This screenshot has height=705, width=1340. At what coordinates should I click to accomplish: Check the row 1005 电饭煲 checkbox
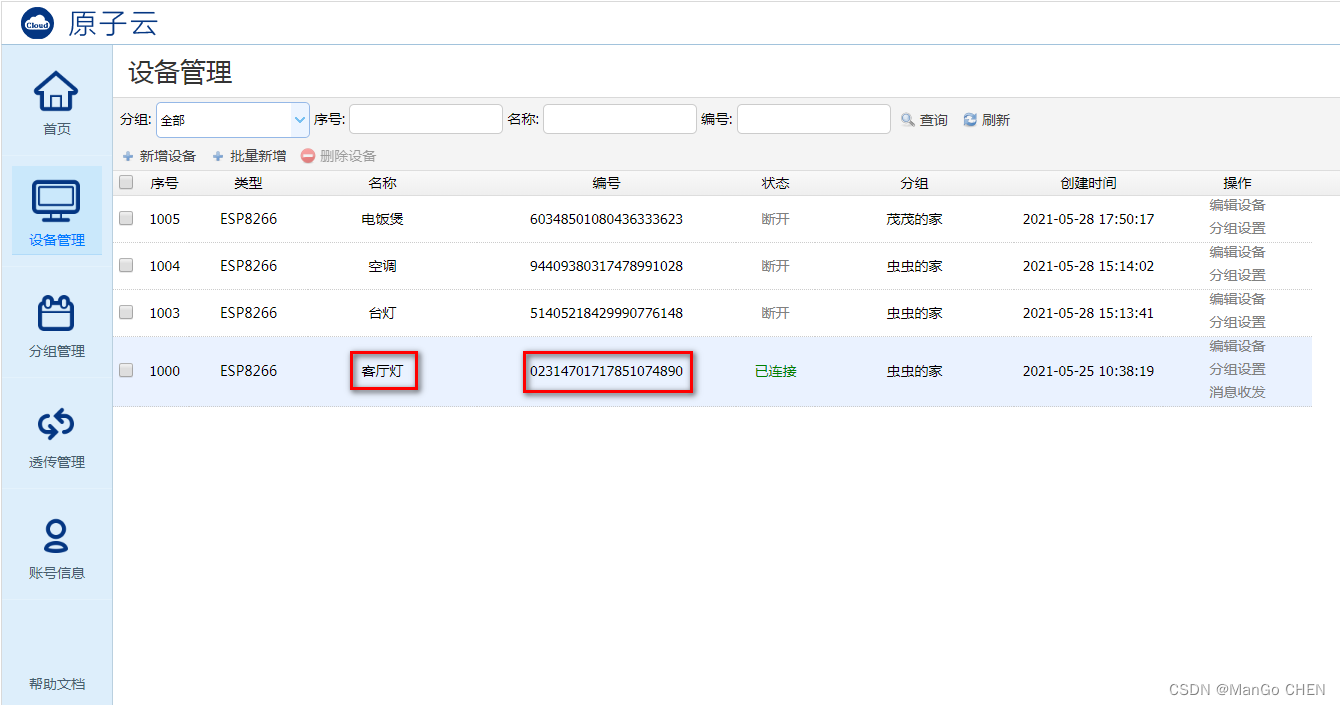(126, 218)
